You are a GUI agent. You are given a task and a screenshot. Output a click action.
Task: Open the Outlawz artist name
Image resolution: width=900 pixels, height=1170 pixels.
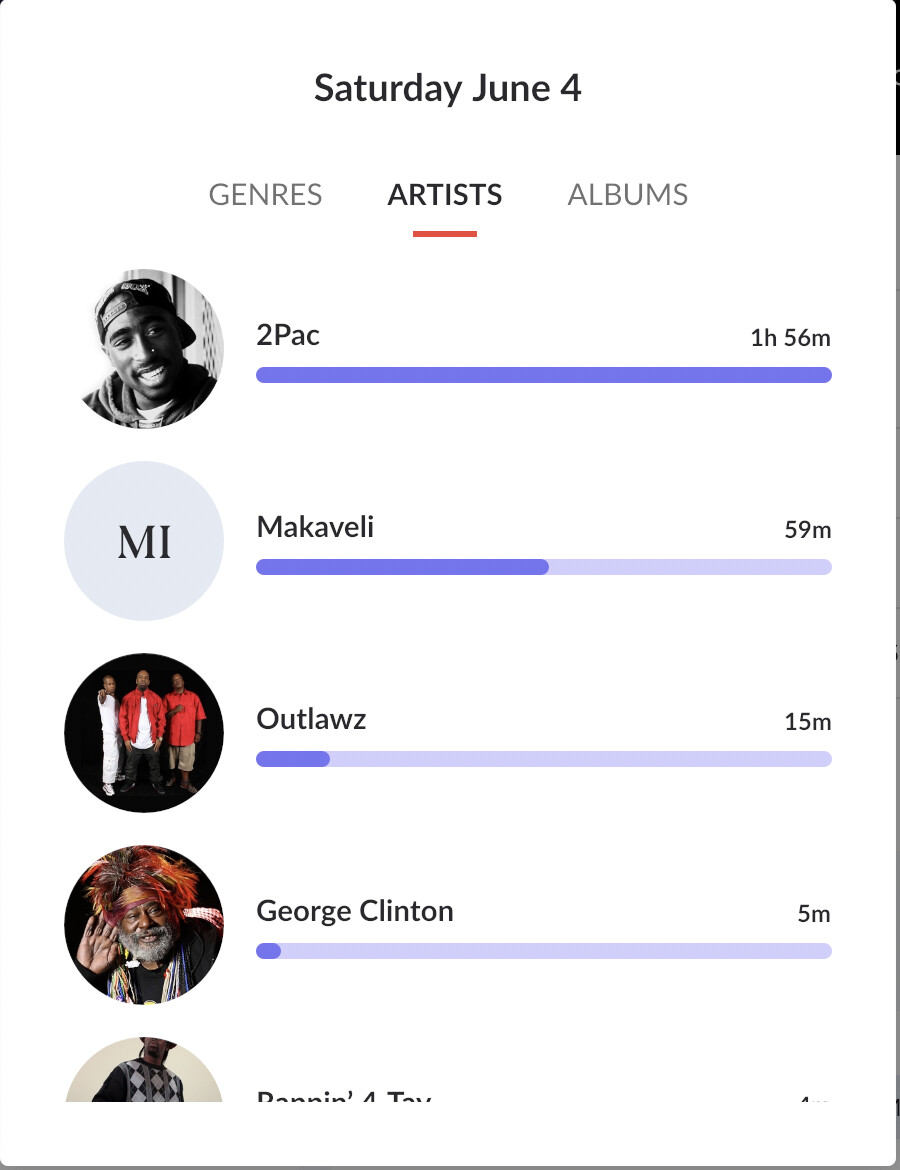pyautogui.click(x=311, y=719)
